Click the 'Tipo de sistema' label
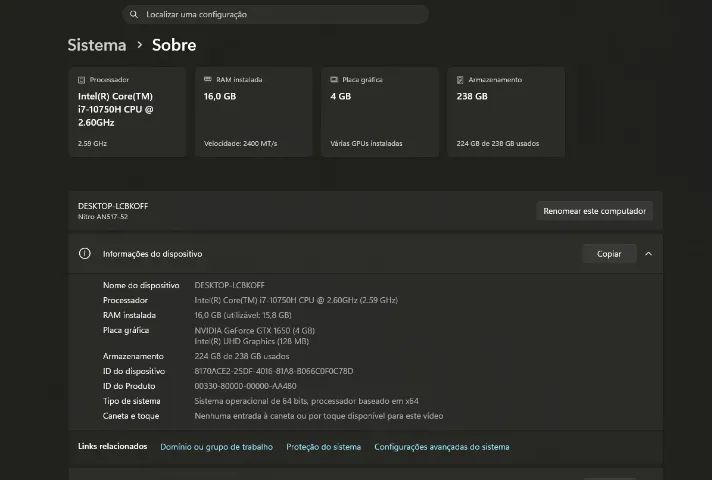This screenshot has height=480, width=712. [132, 401]
